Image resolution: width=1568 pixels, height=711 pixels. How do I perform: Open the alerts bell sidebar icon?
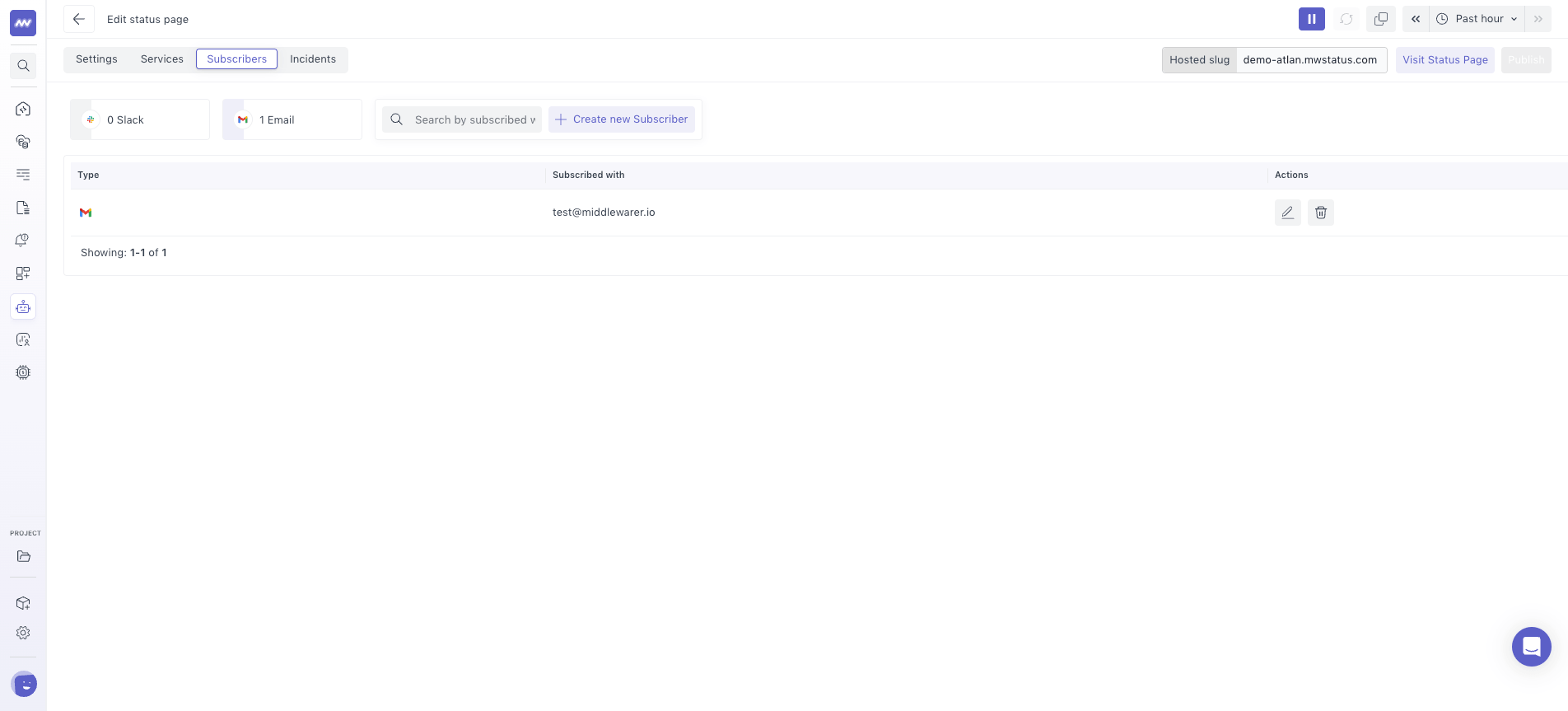pyautogui.click(x=23, y=241)
